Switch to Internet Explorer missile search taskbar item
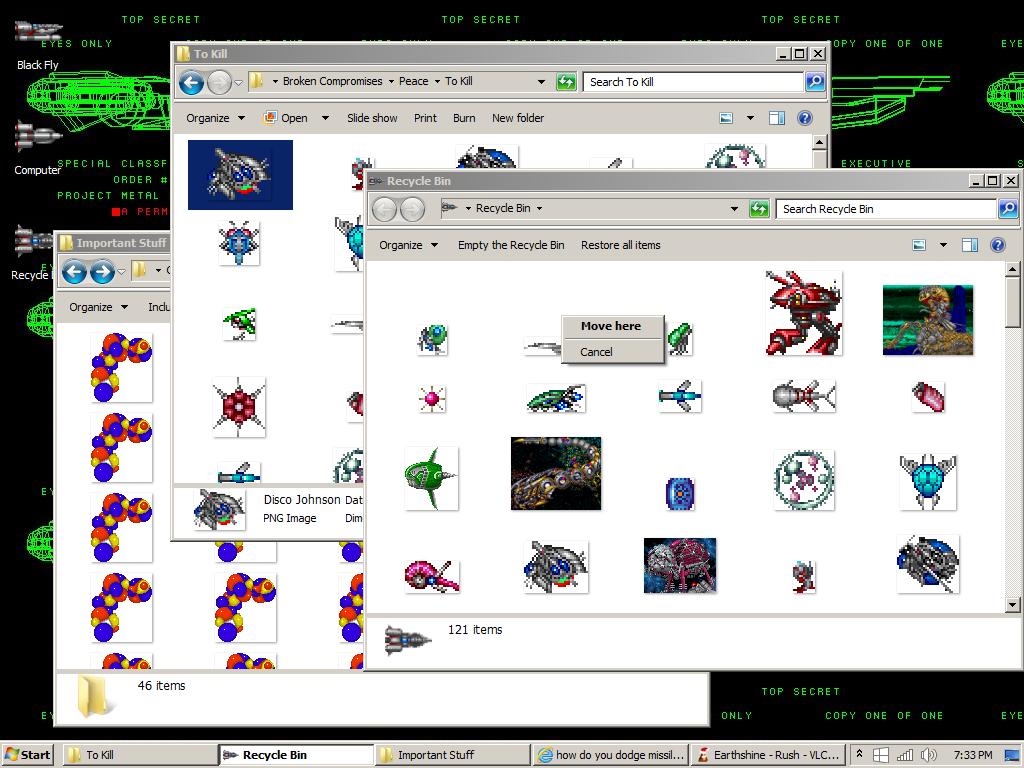This screenshot has width=1024, height=768. [609, 755]
